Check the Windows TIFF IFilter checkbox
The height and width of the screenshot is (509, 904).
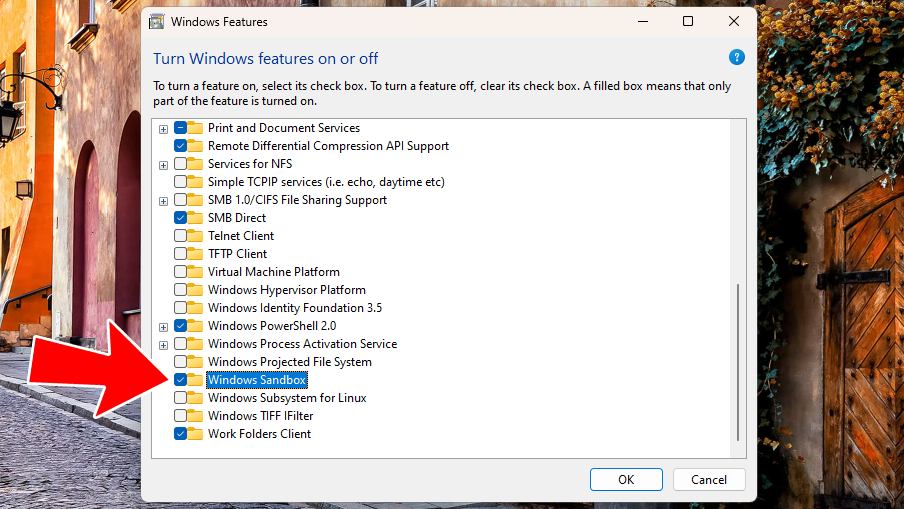(180, 415)
